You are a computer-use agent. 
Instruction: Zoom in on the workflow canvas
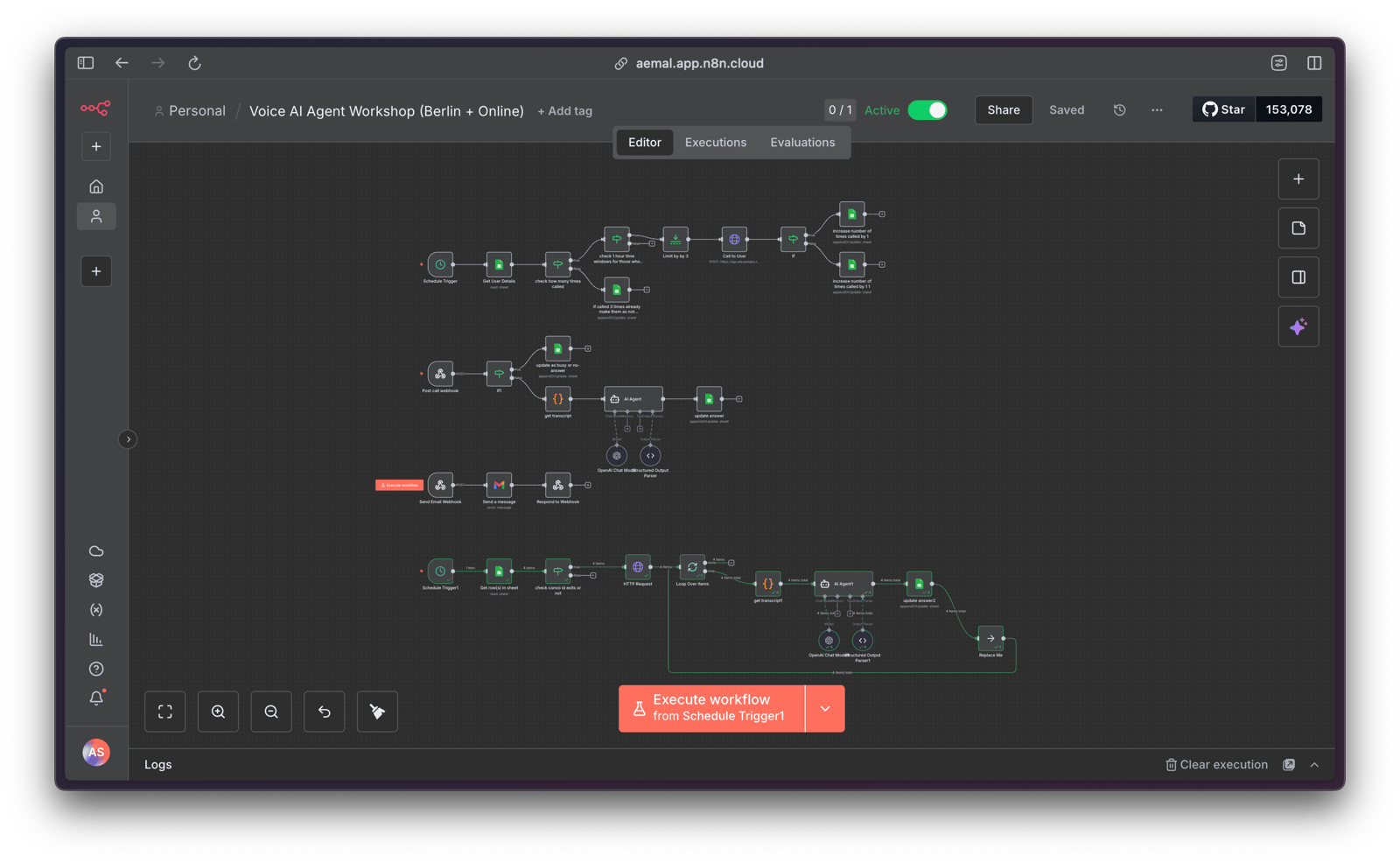coord(219,712)
